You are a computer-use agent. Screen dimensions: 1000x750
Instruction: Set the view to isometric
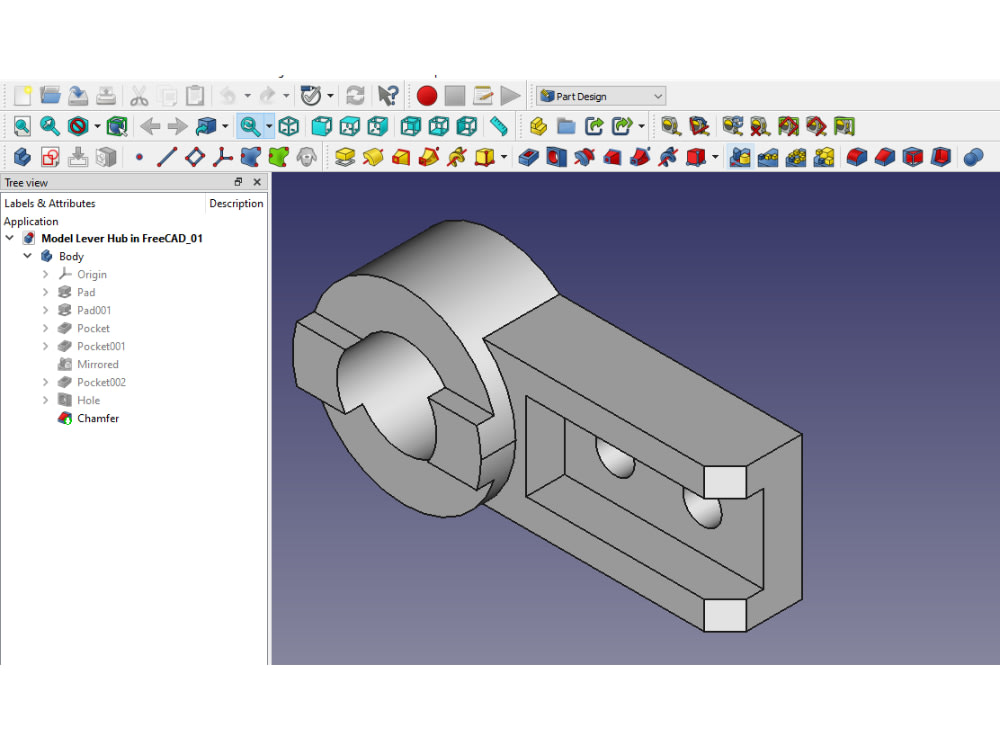click(287, 126)
